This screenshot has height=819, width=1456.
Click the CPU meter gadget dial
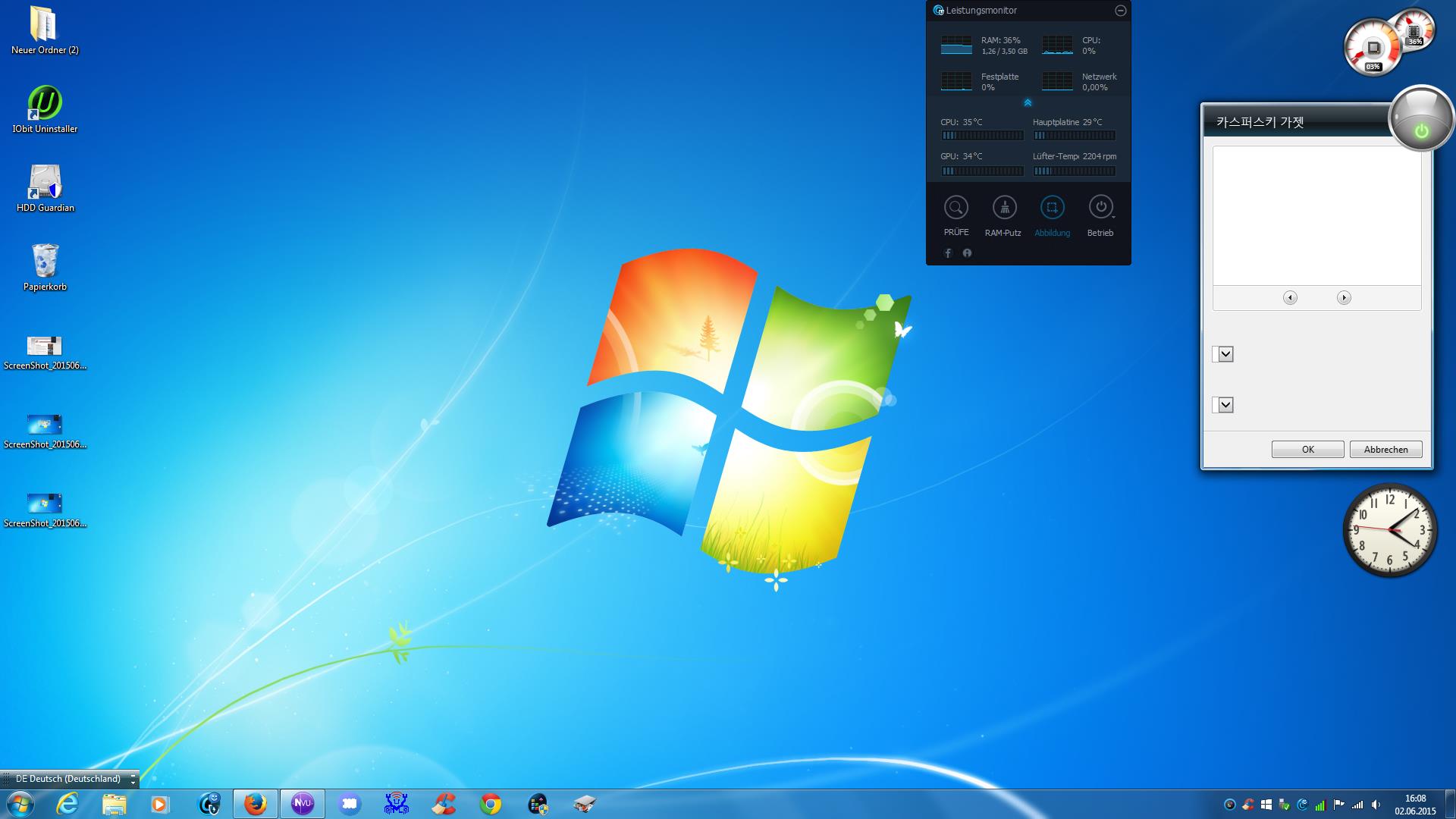[1373, 49]
